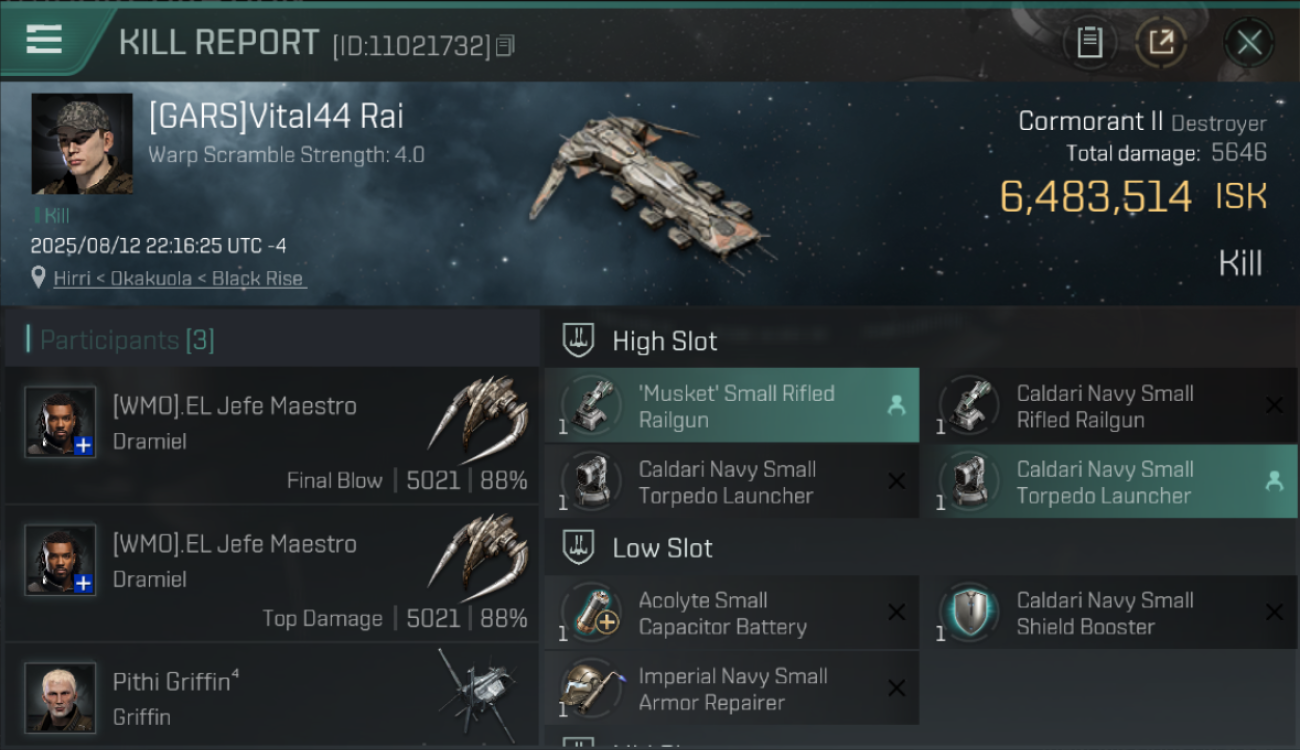Select the Acolyte Small Capacitor Battery

pos(732,612)
